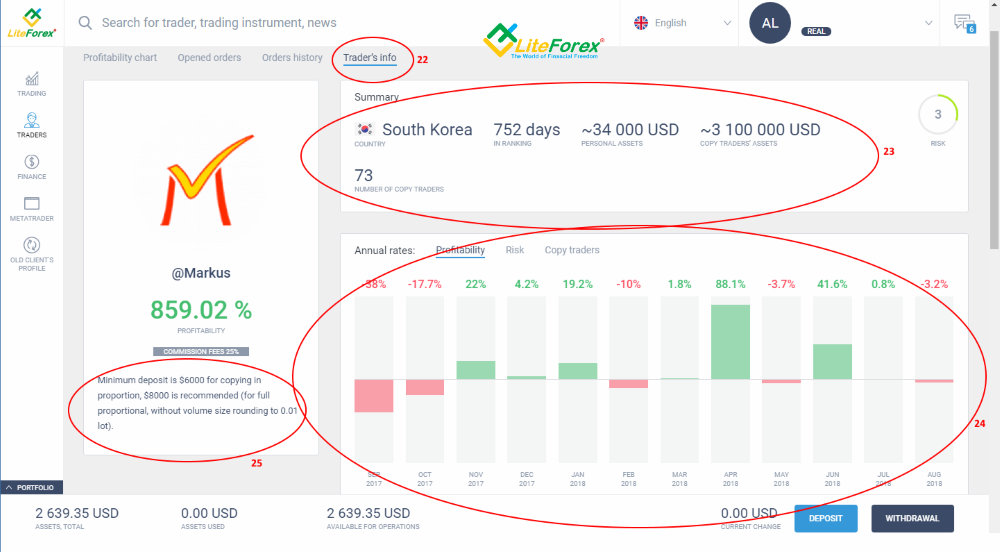1000x552 pixels.
Task: Open the Traders sidebar section
Action: click(x=31, y=125)
